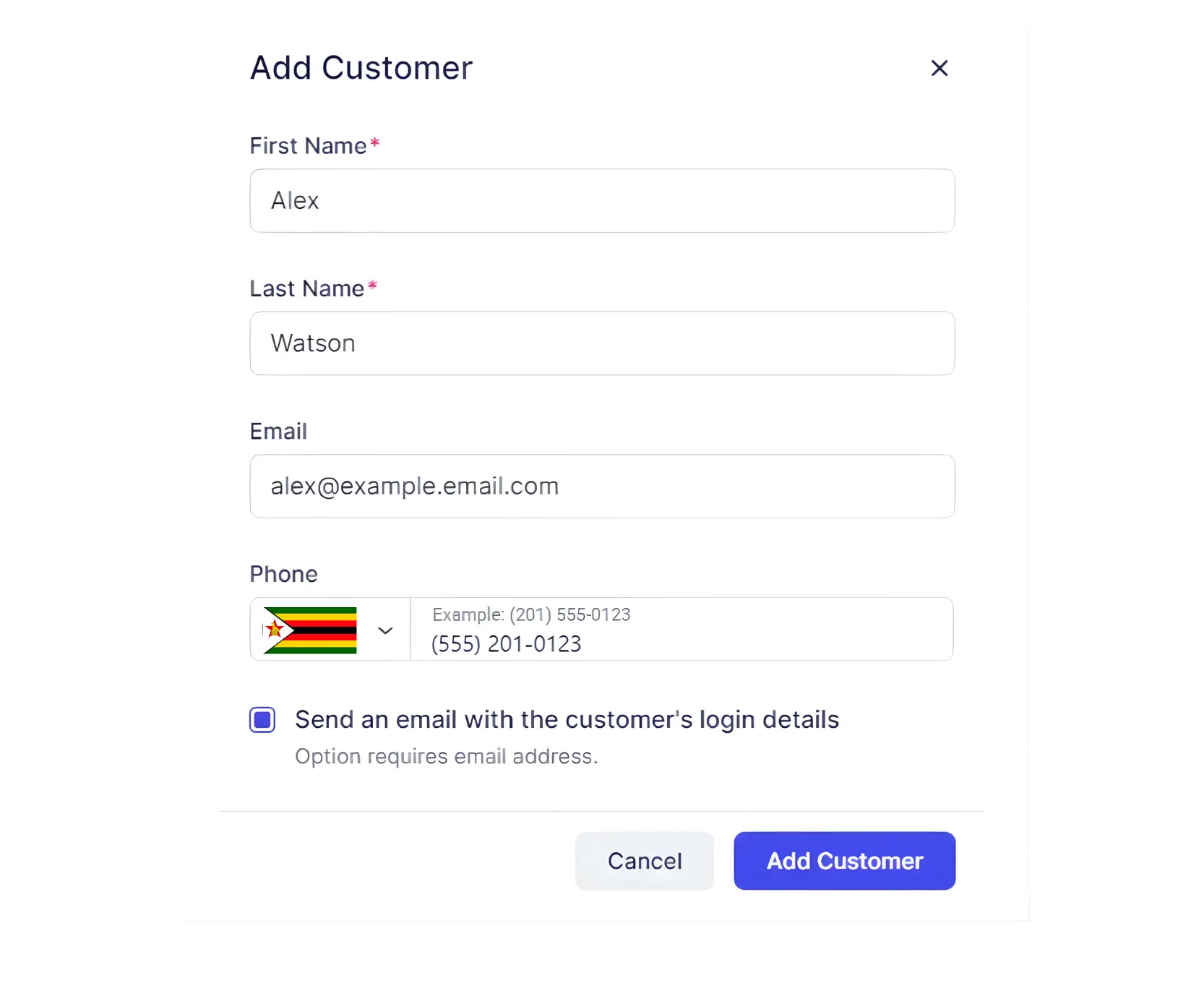Click the Email address input

[601, 486]
